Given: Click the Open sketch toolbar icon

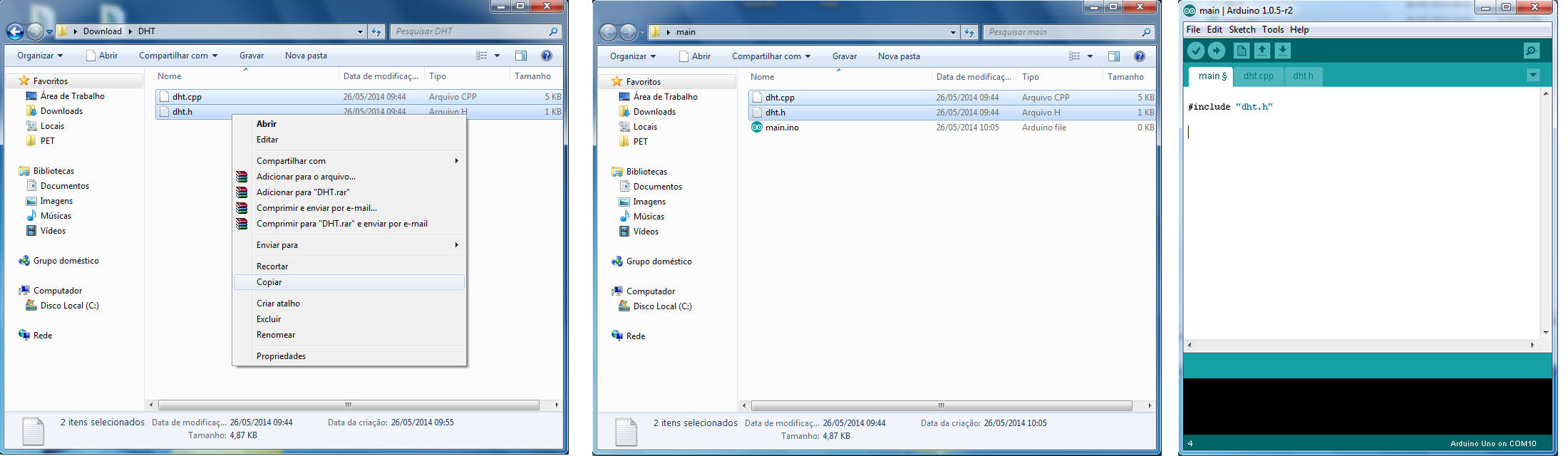Looking at the screenshot, I should point(1262,51).
